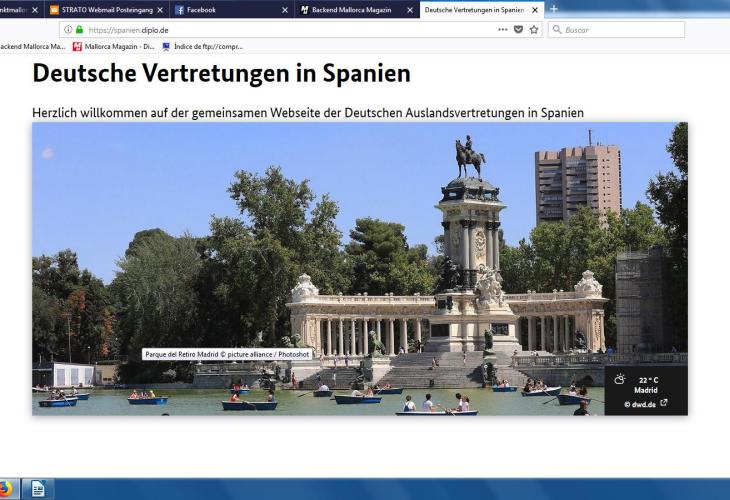Switch to STRATO Webmail Posteingang tab
Viewport: 730px width, 500px height.
pos(100,10)
